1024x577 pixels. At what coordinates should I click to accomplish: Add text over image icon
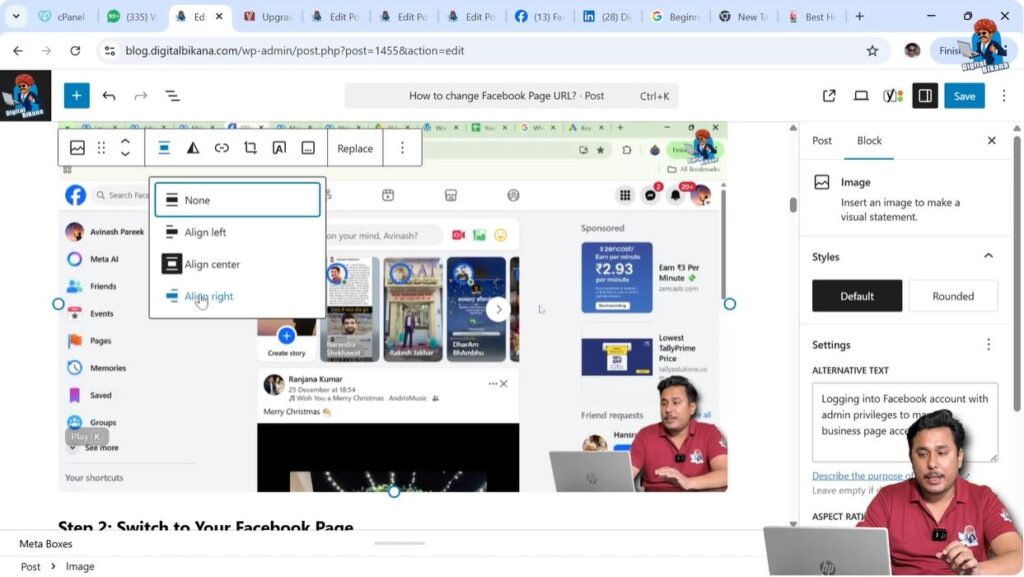[279, 148]
